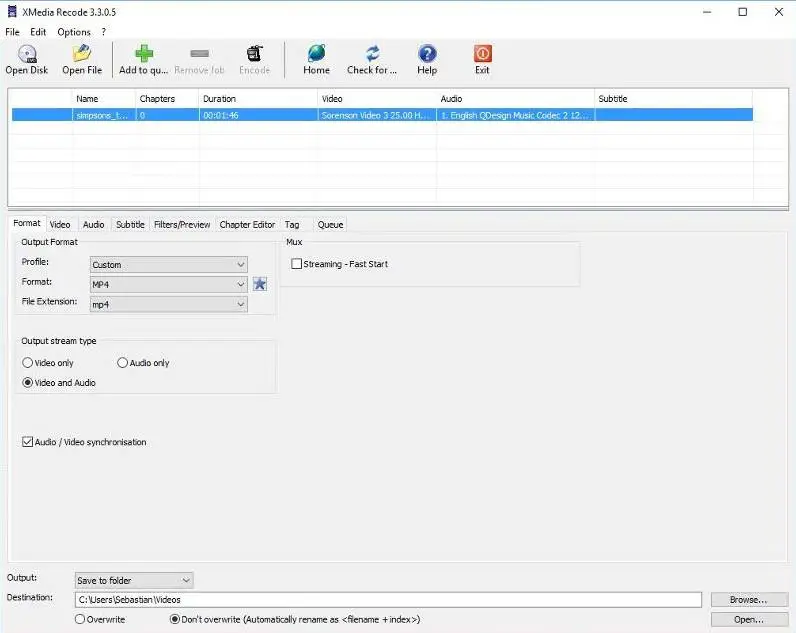Select the Video and Audio option

(x=27, y=382)
